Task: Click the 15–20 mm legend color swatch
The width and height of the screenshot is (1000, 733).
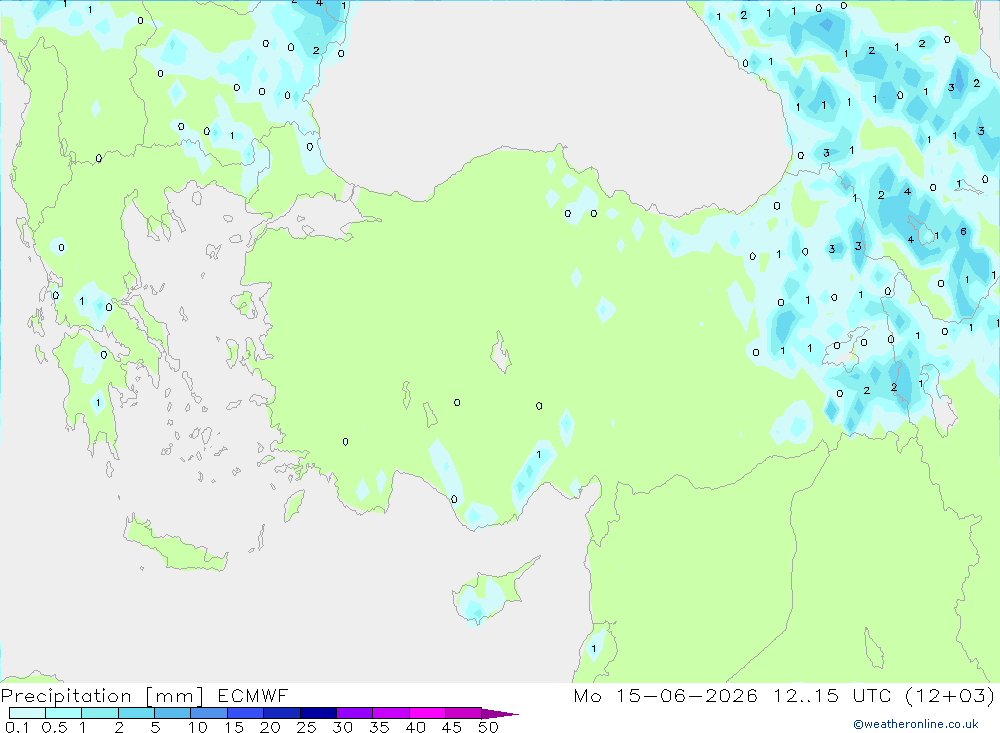Action: pyautogui.click(x=246, y=713)
